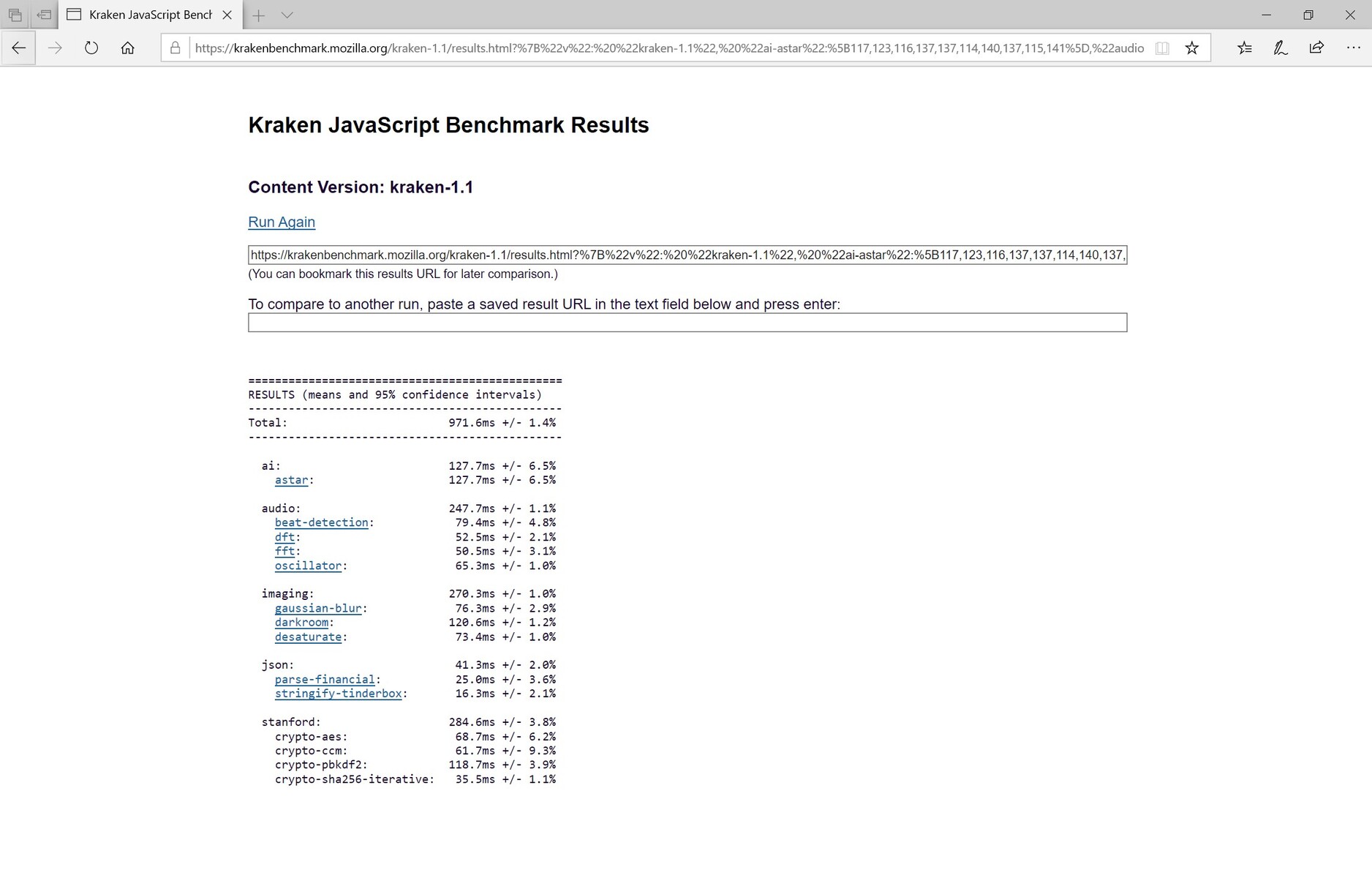Click the audio category total
The image size is (1372, 878).
coord(502,509)
